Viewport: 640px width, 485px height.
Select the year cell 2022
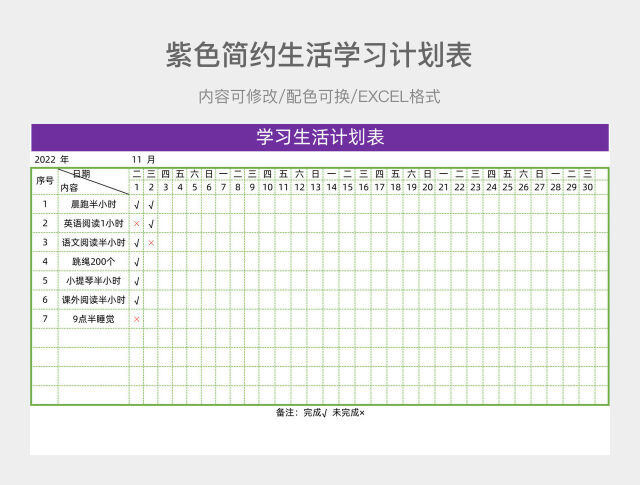(45, 160)
